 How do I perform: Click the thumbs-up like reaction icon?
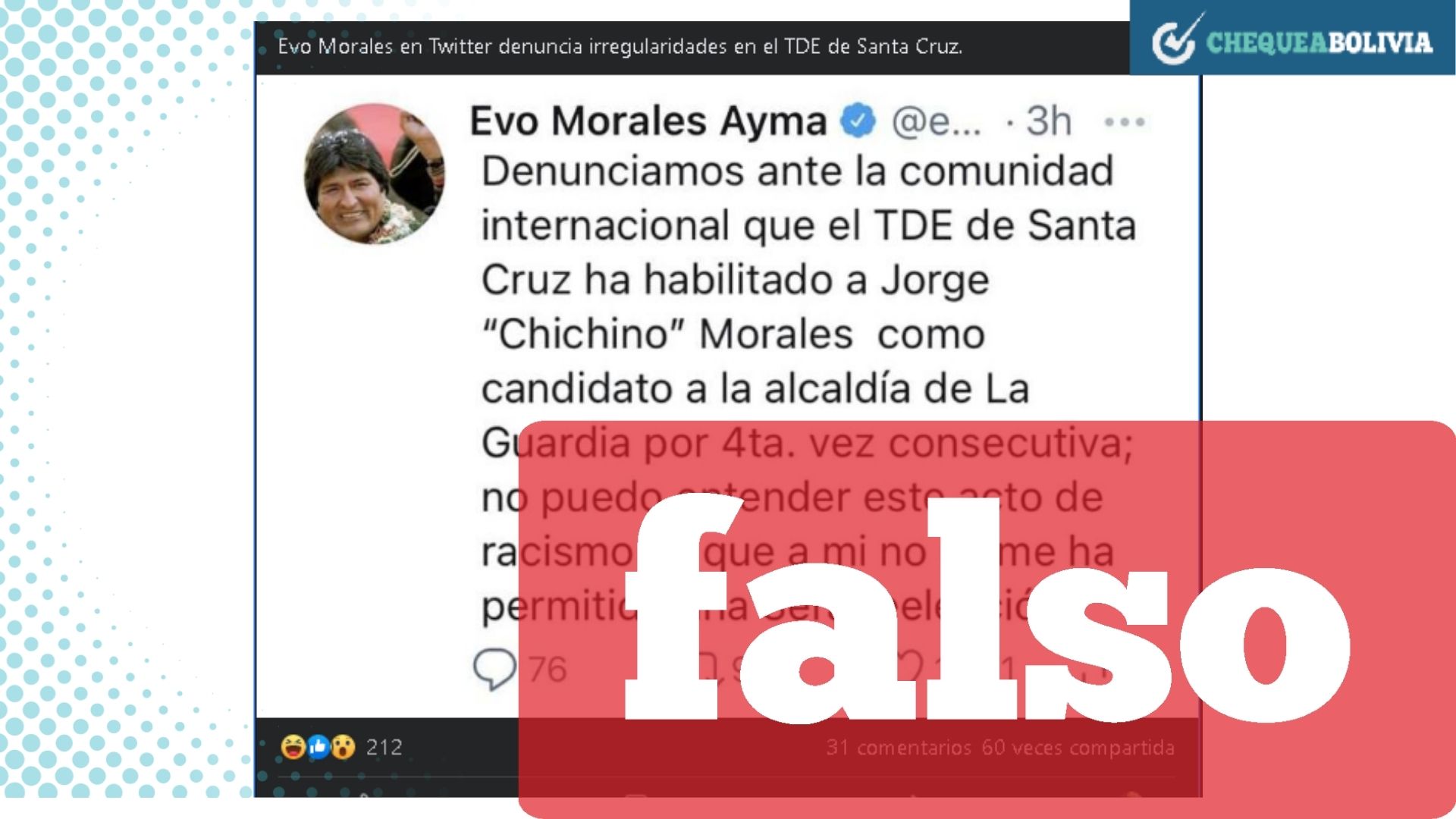pos(318,747)
